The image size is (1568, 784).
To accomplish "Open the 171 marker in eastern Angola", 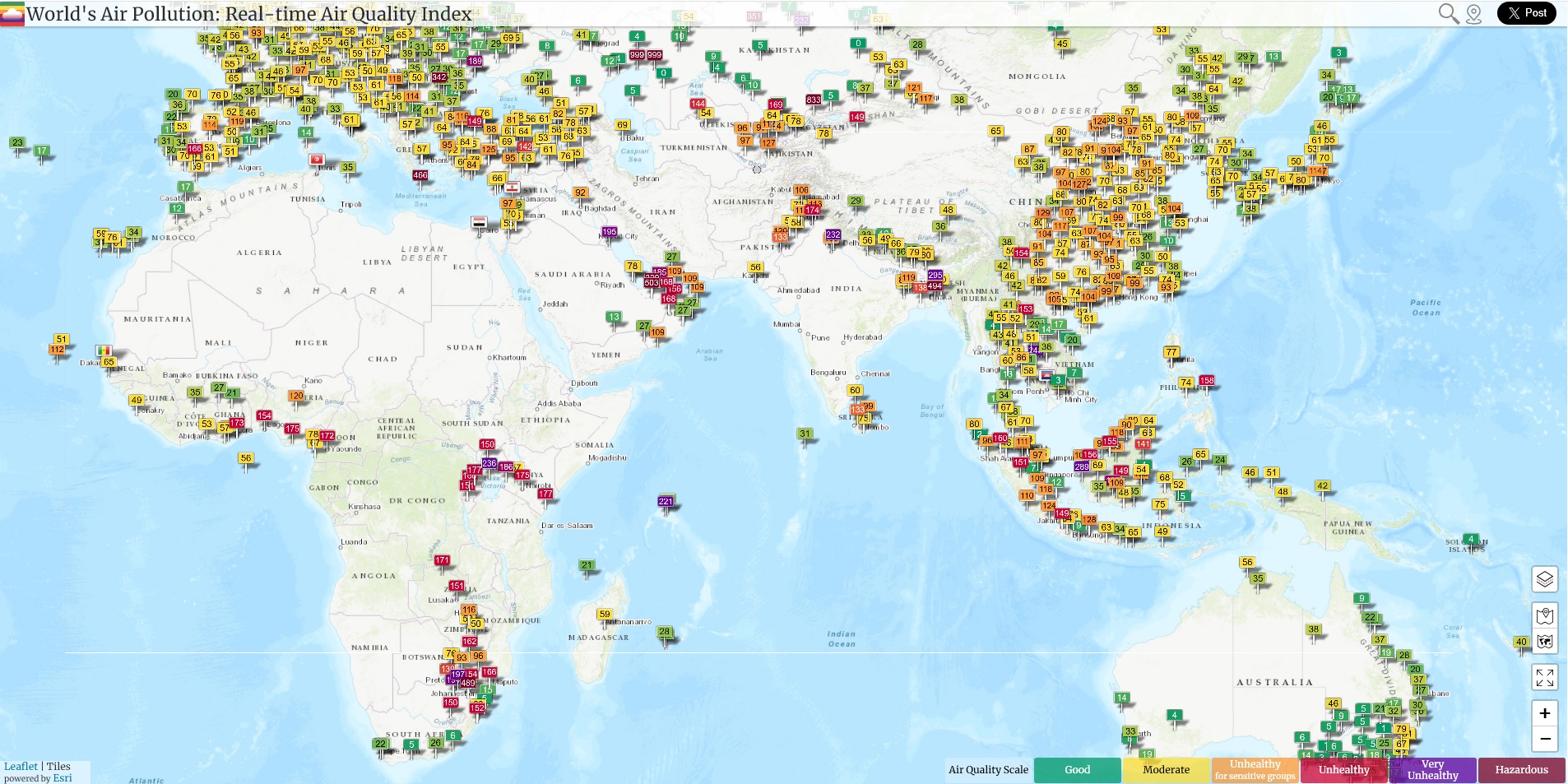I will point(443,560).
